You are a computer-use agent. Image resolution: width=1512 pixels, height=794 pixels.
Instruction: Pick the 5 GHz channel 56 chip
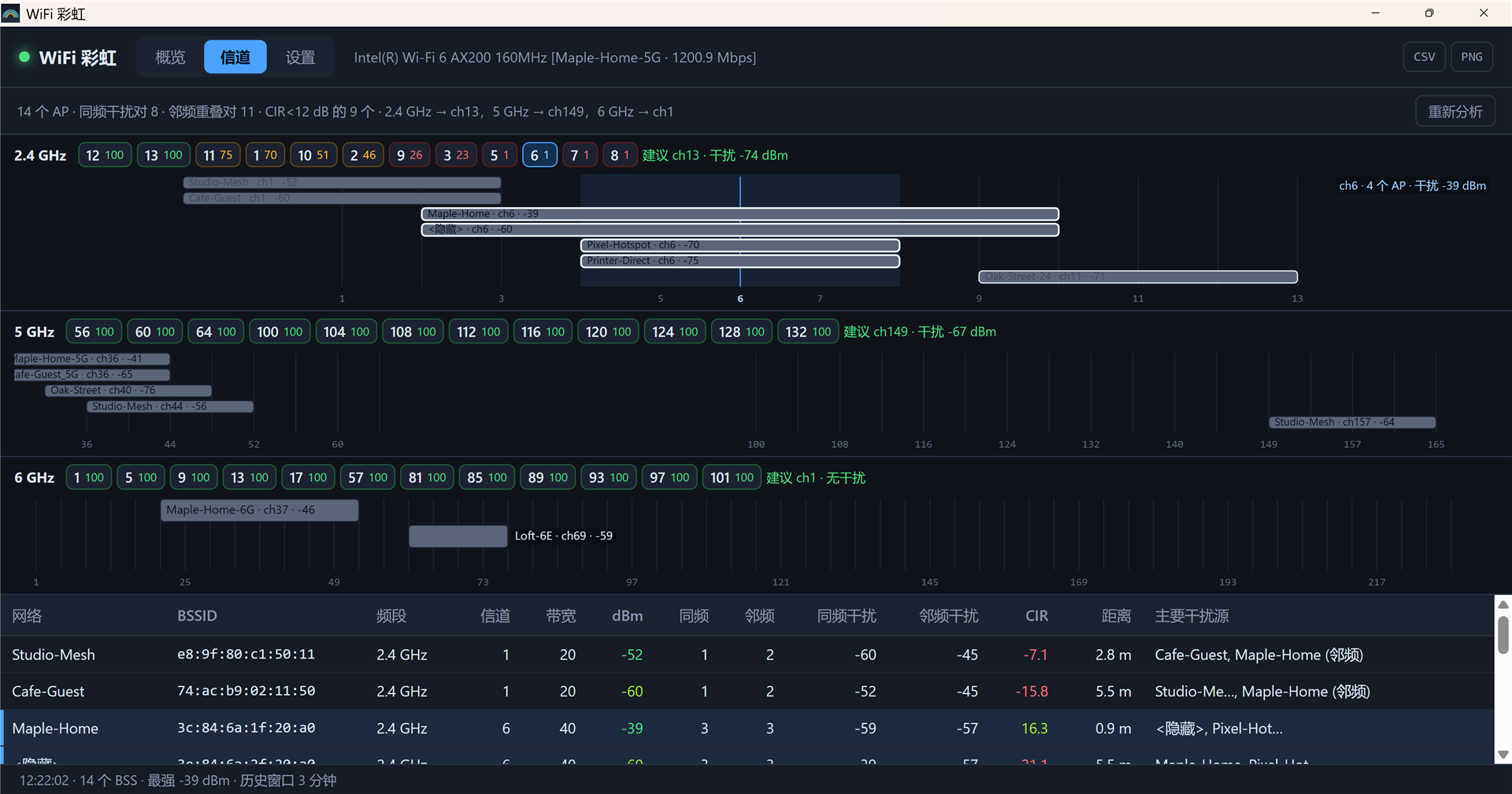[94, 332]
